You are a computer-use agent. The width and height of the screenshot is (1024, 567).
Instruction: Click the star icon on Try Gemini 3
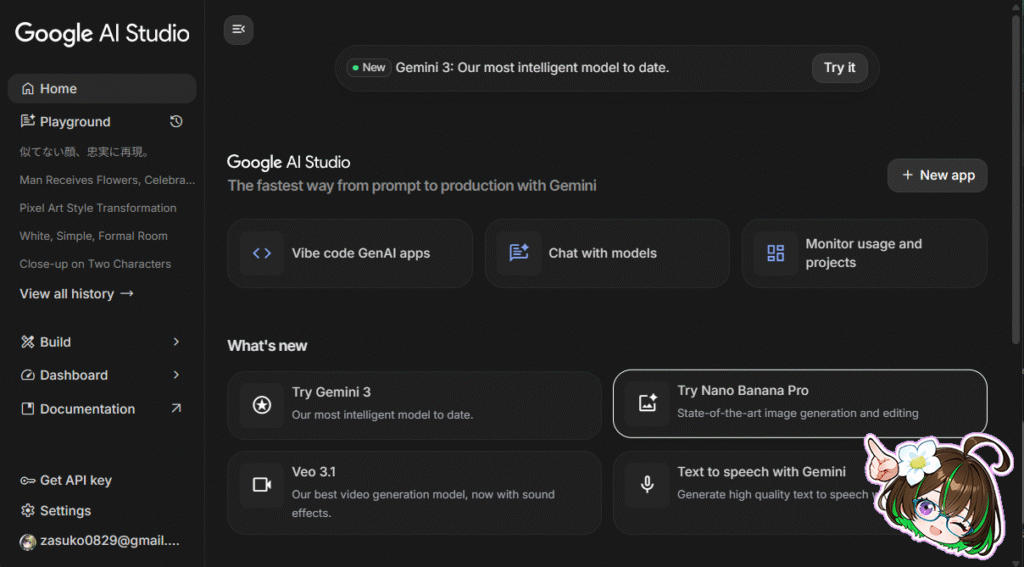pos(262,405)
